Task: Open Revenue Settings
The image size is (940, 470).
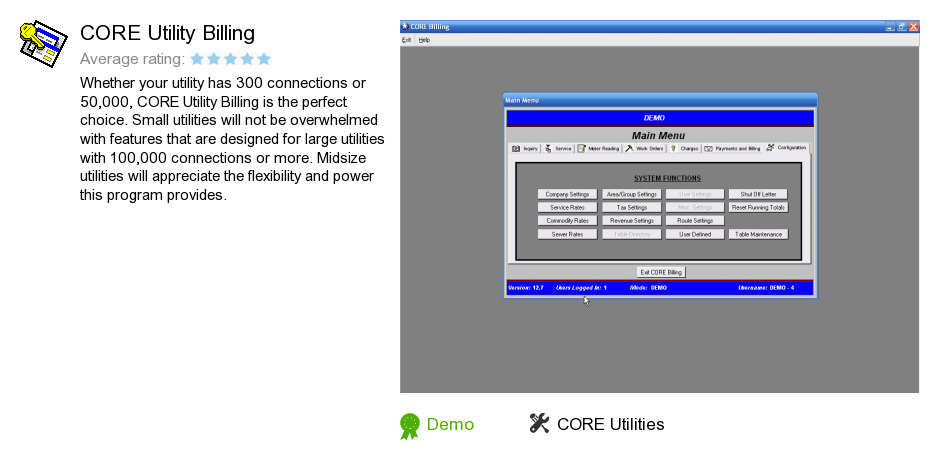Action: [x=632, y=221]
